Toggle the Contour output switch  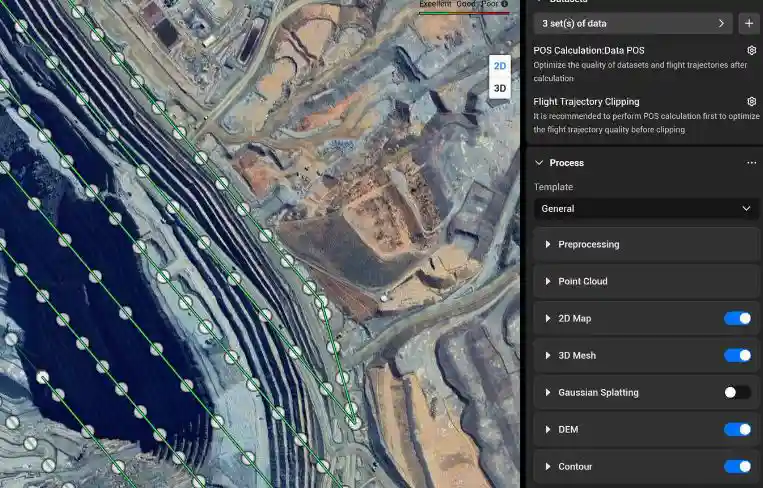(737, 466)
